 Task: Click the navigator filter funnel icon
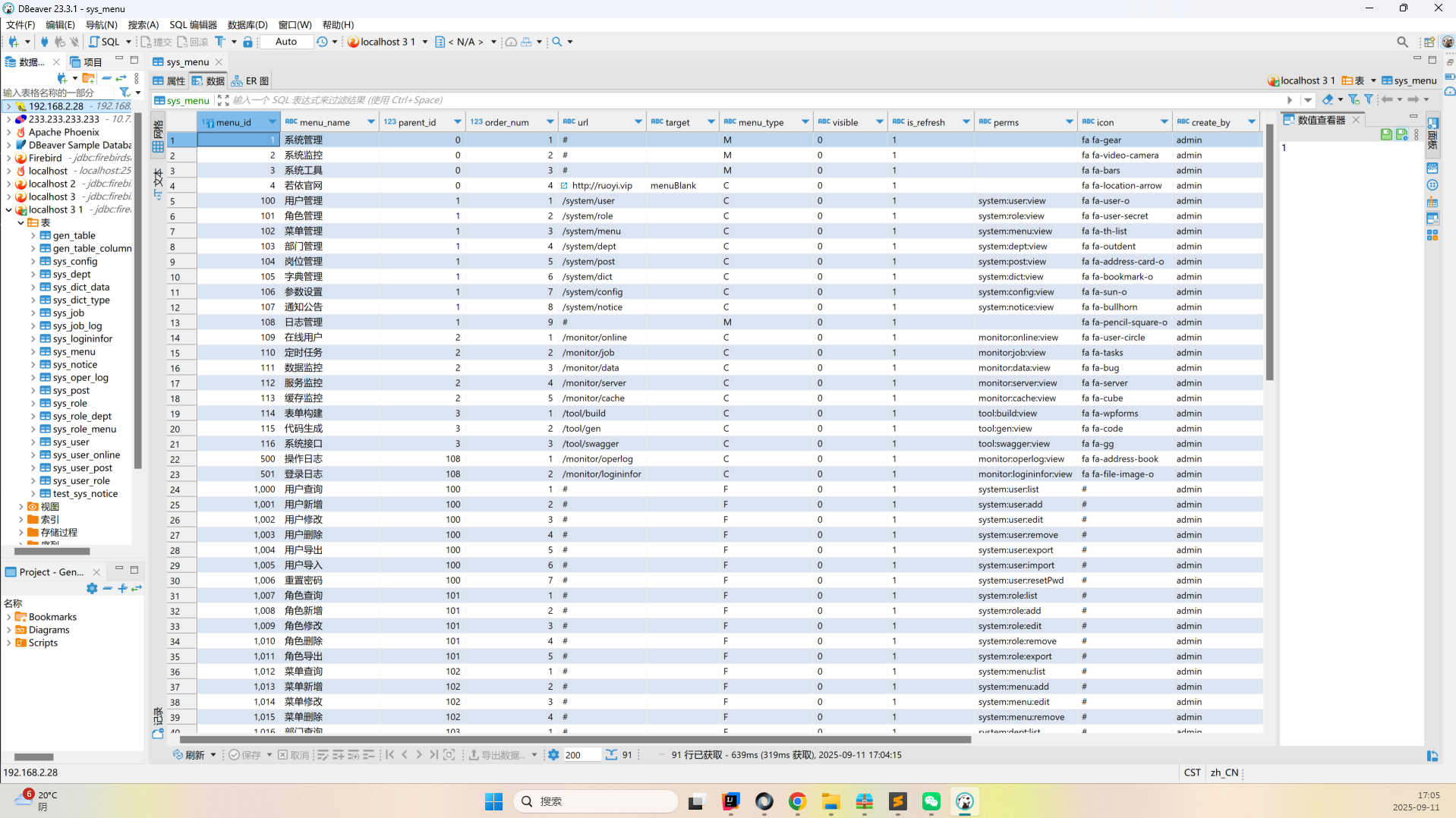coord(124,93)
